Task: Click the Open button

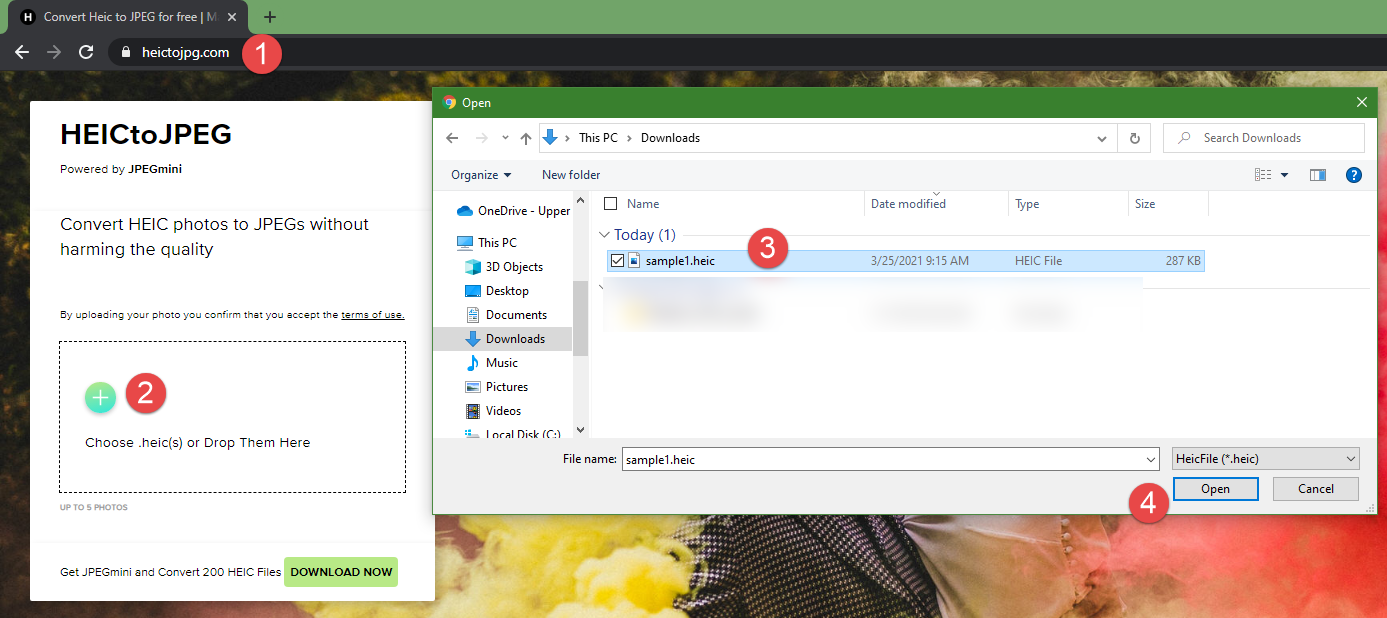Action: [x=1215, y=489]
